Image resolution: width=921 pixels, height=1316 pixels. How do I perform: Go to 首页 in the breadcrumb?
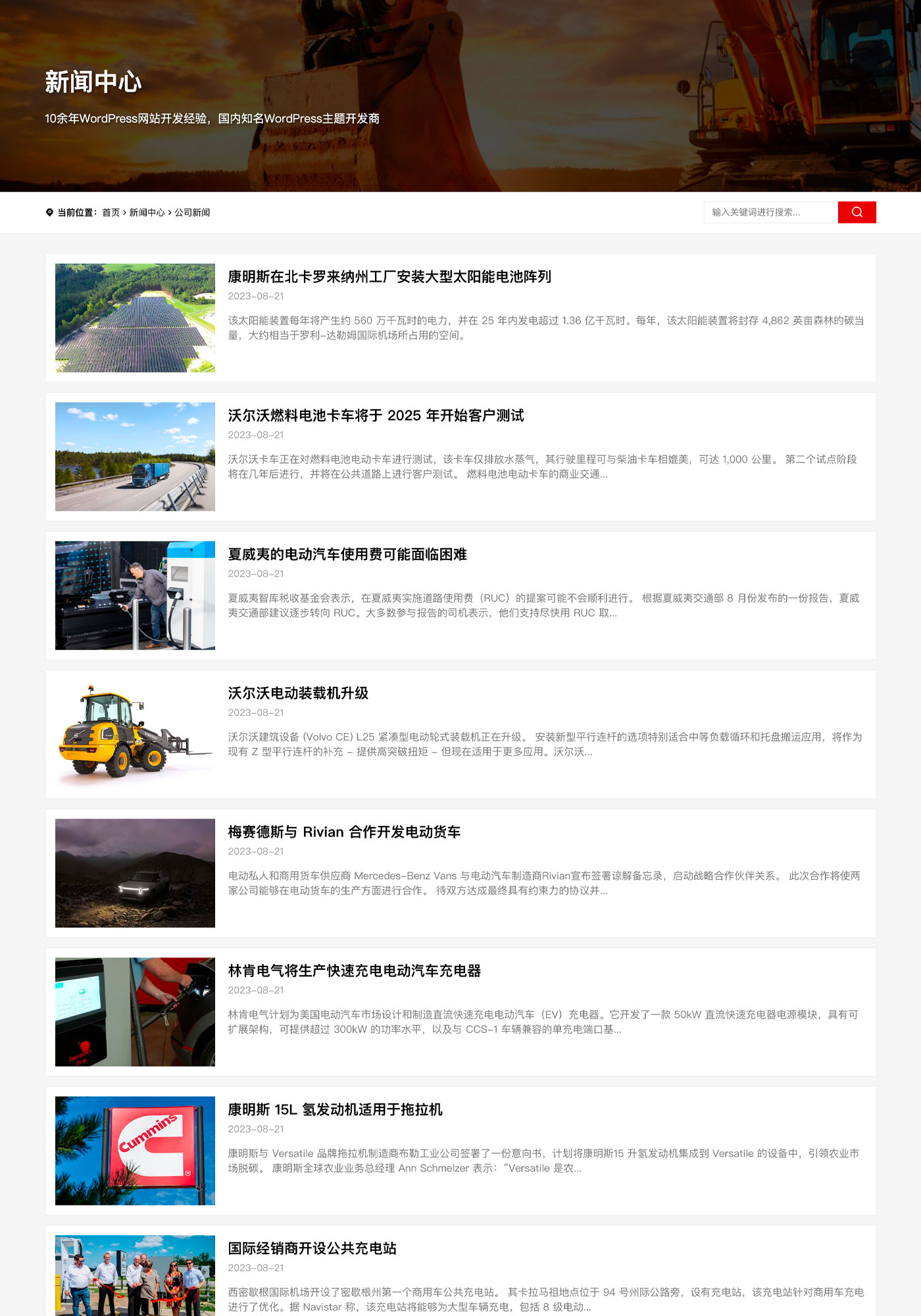coord(111,213)
